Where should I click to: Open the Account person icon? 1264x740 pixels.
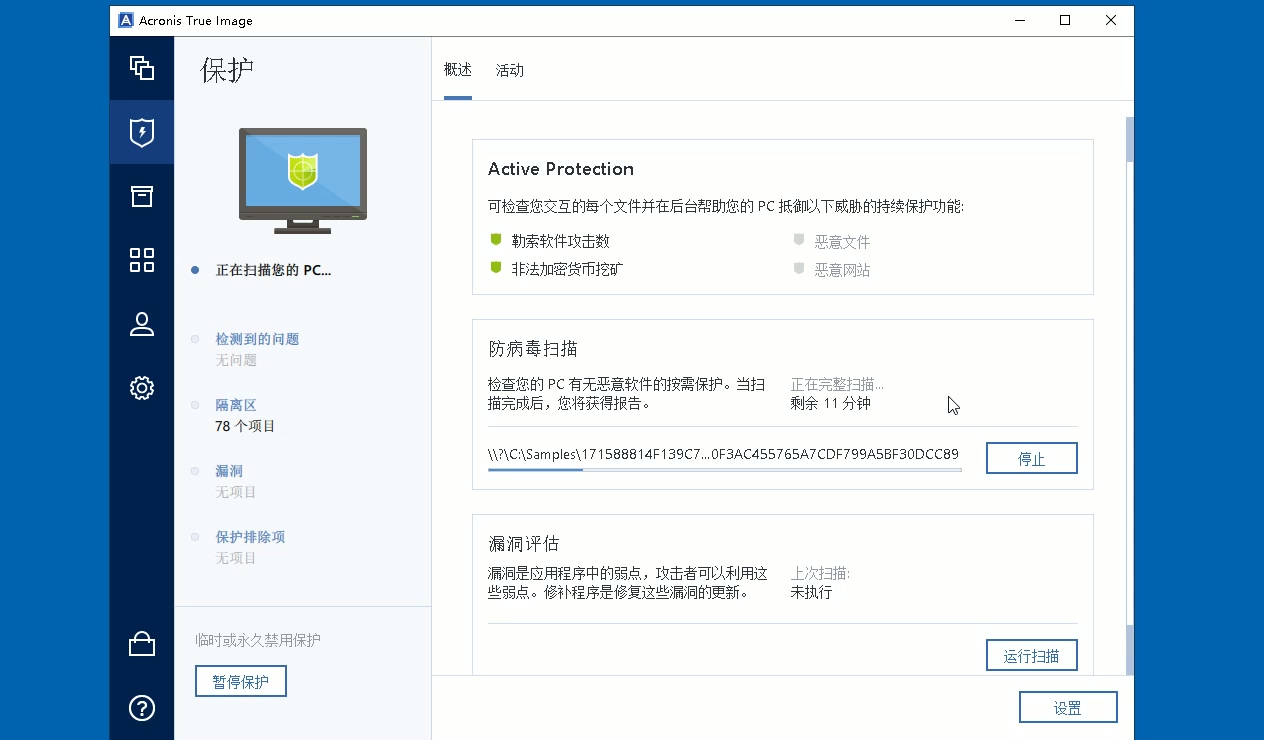click(142, 324)
